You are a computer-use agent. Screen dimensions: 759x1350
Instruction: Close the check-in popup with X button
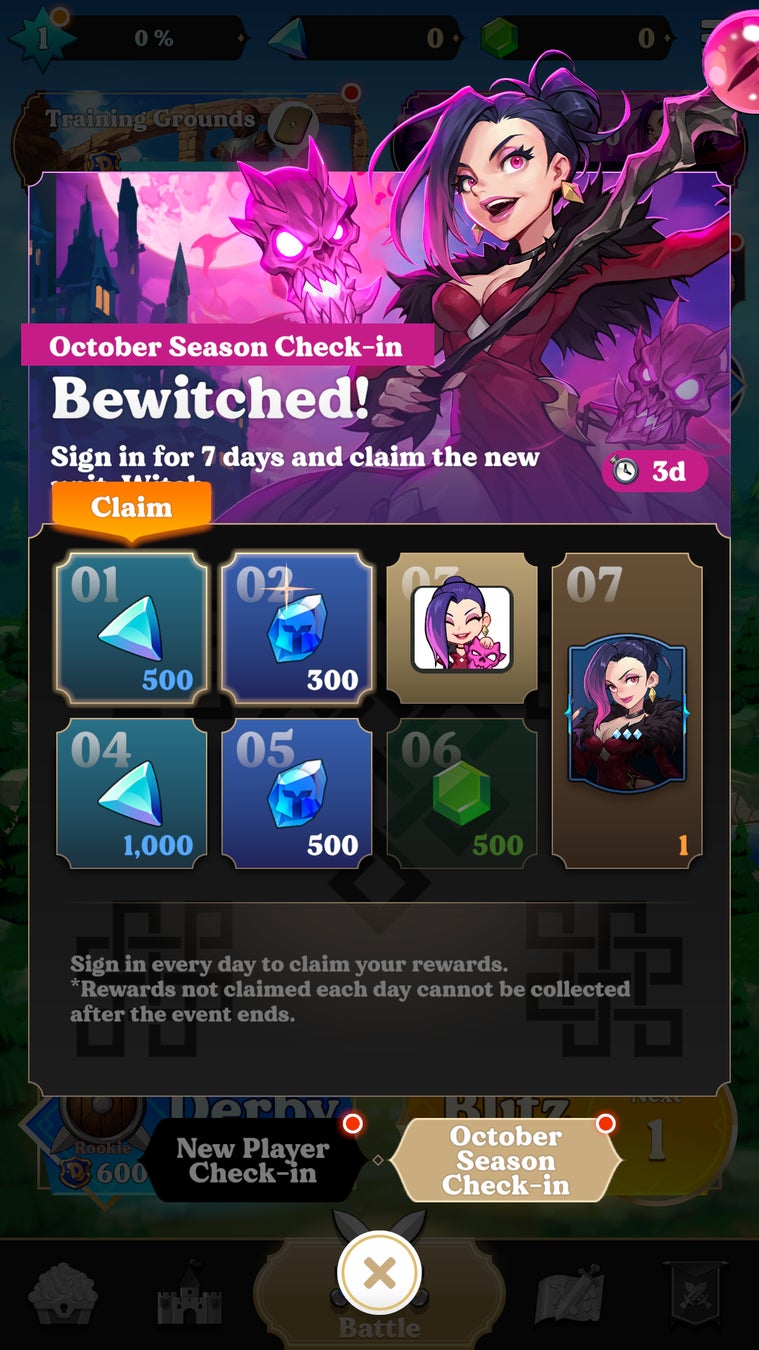coord(379,1273)
